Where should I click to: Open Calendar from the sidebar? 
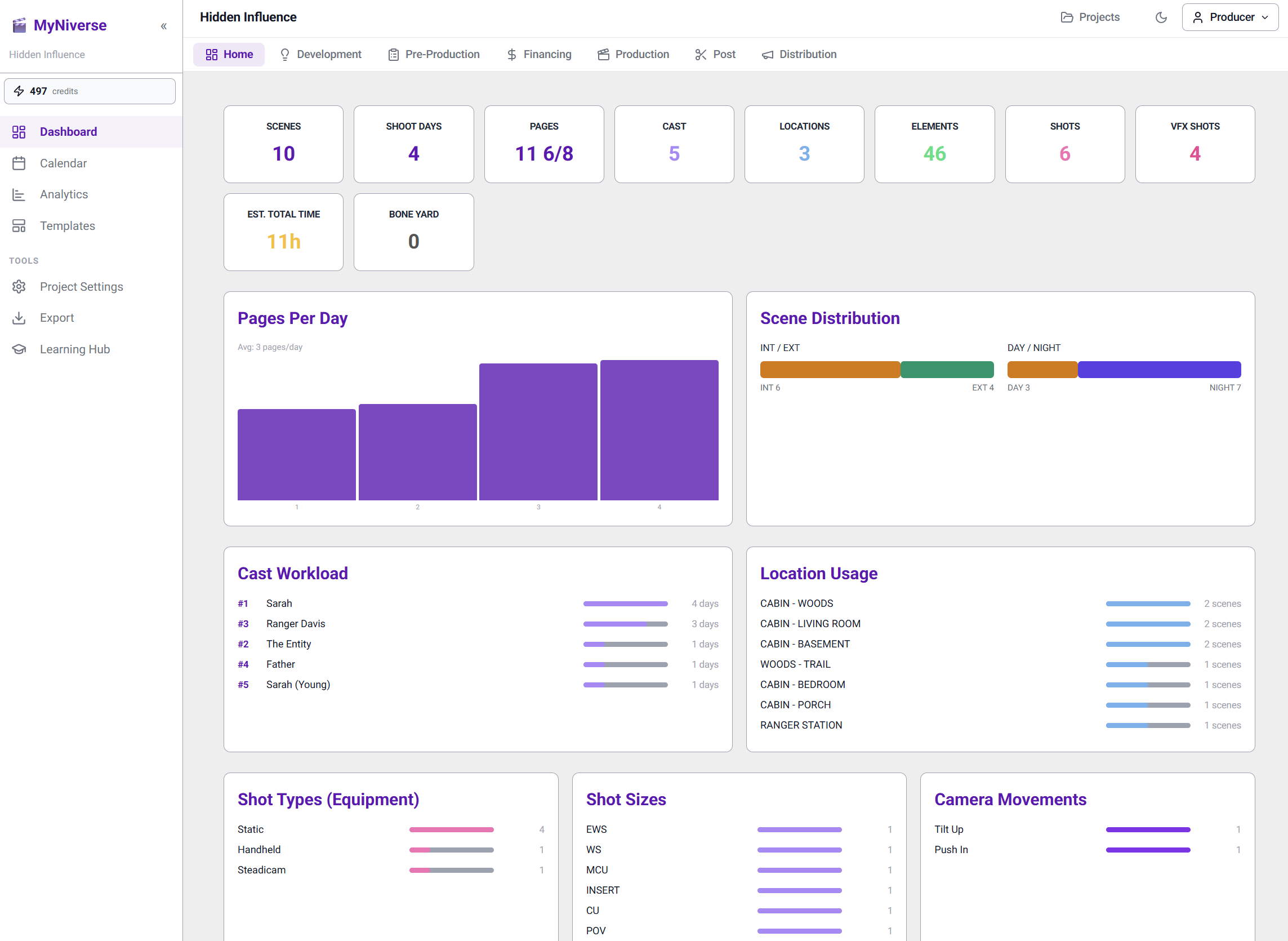63,163
